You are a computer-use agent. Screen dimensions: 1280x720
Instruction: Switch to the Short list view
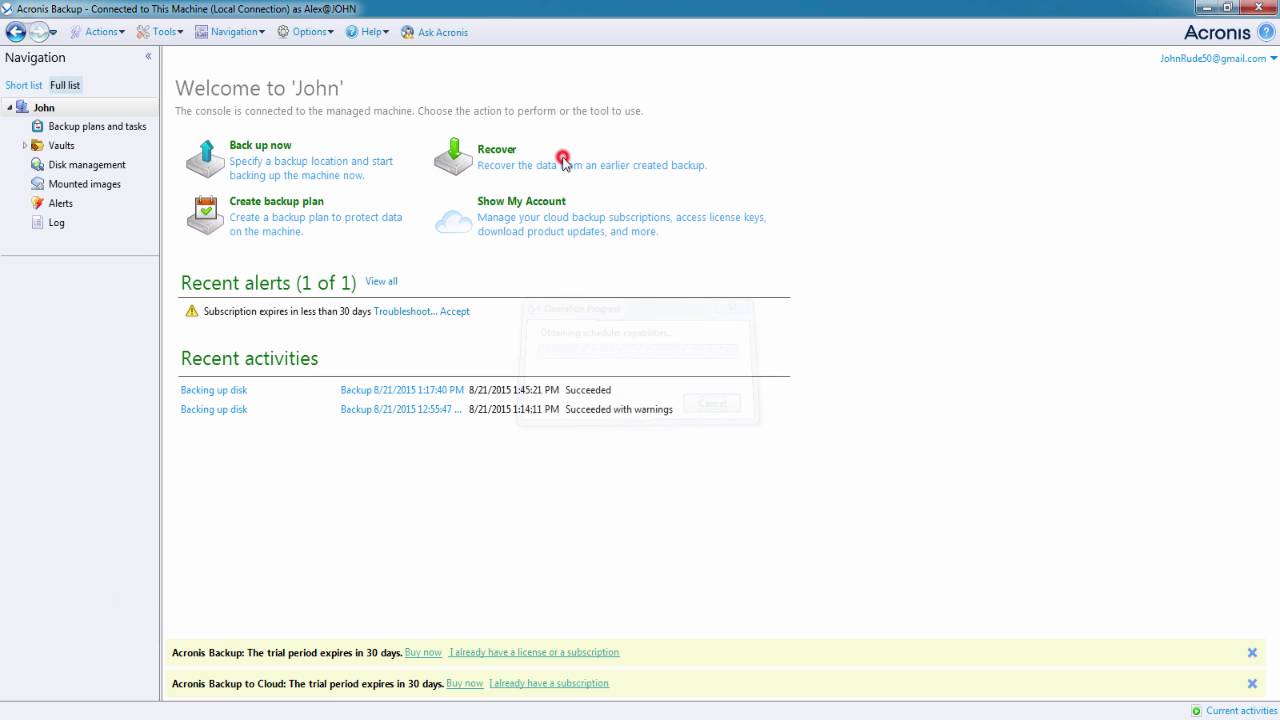click(x=24, y=86)
